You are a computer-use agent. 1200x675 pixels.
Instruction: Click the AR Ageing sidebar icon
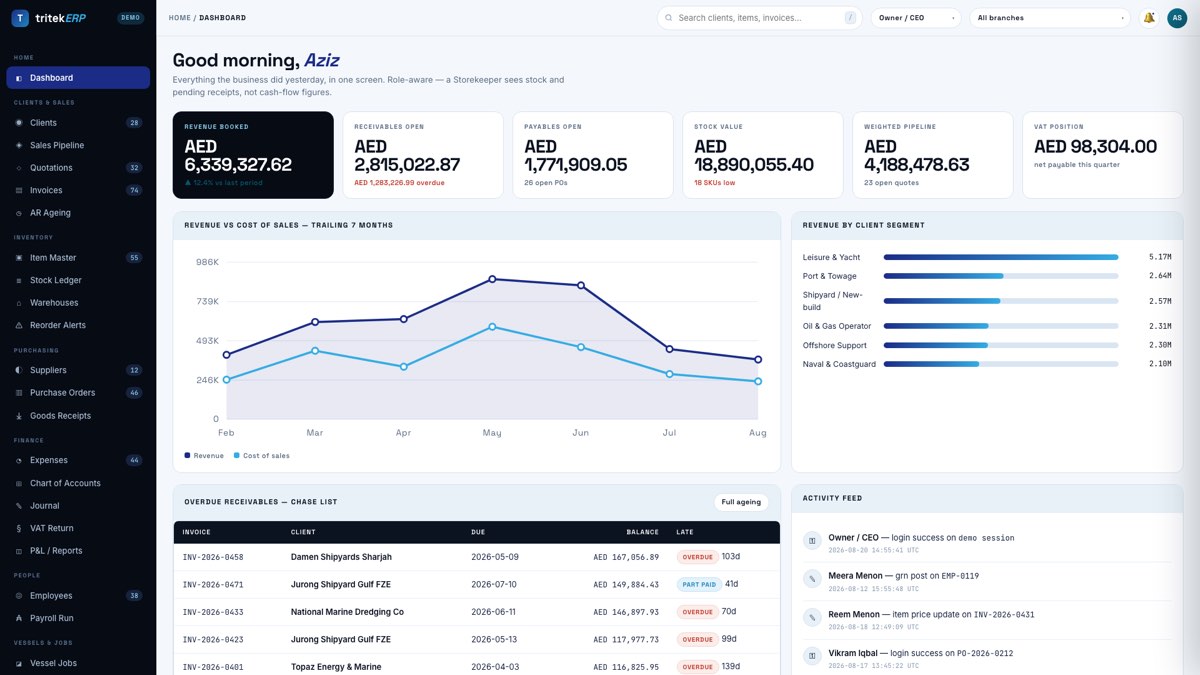[x=19, y=213]
